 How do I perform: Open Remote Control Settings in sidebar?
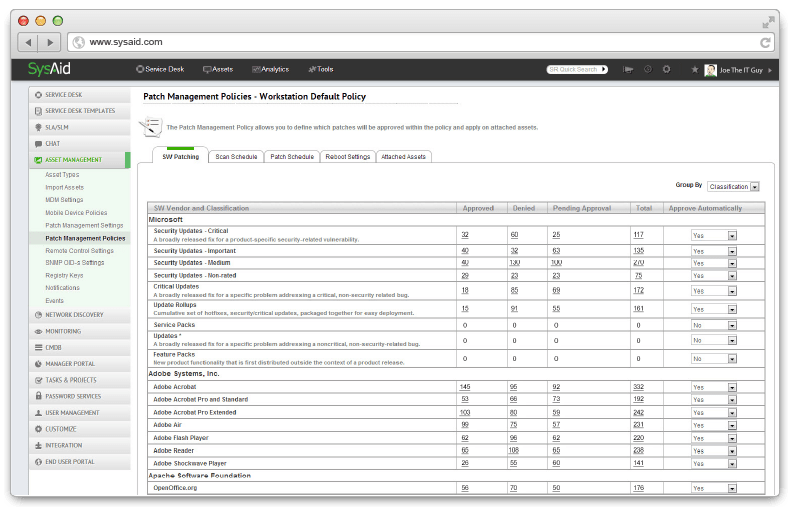(x=80, y=250)
